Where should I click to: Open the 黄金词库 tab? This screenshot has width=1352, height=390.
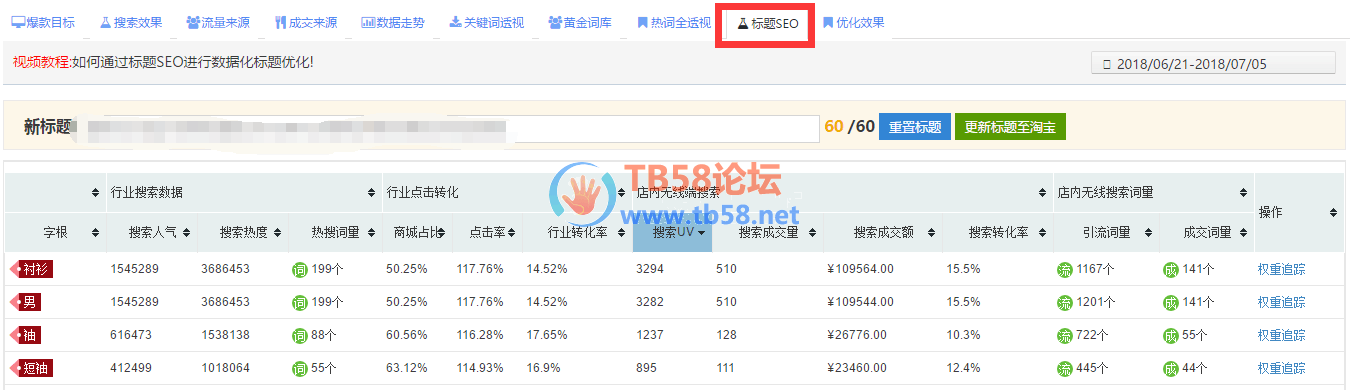tap(580, 22)
